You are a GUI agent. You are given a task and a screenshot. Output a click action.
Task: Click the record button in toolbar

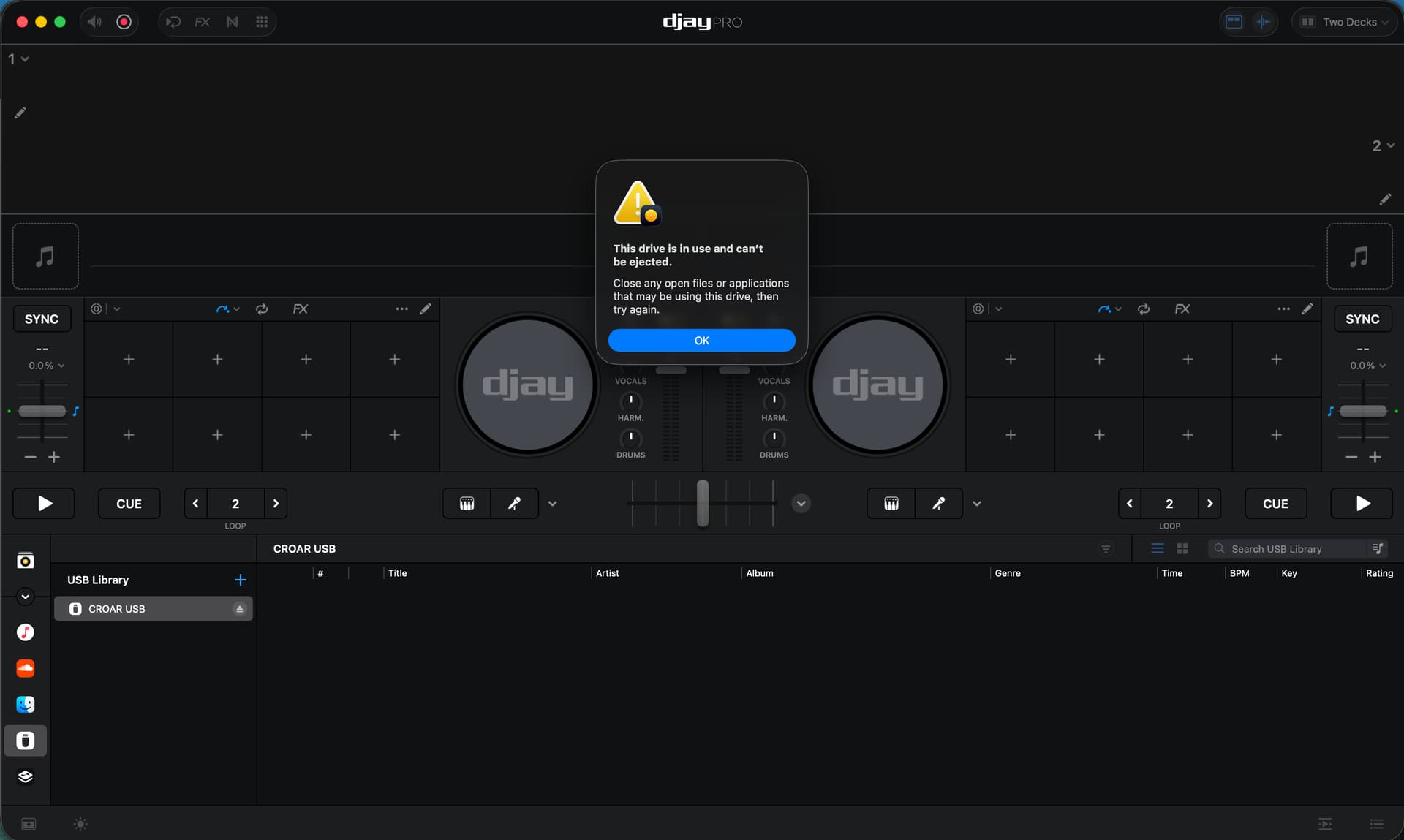(124, 22)
